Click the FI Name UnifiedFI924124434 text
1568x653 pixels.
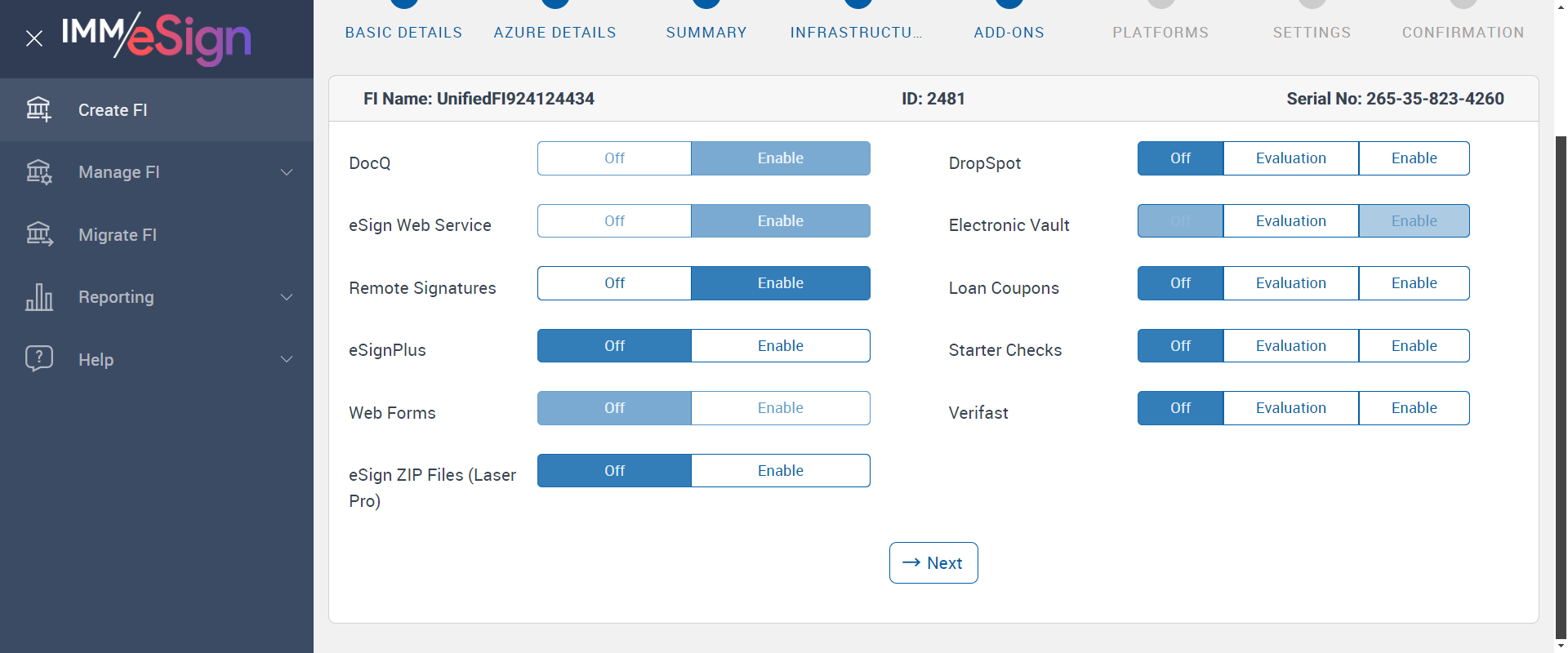479,99
